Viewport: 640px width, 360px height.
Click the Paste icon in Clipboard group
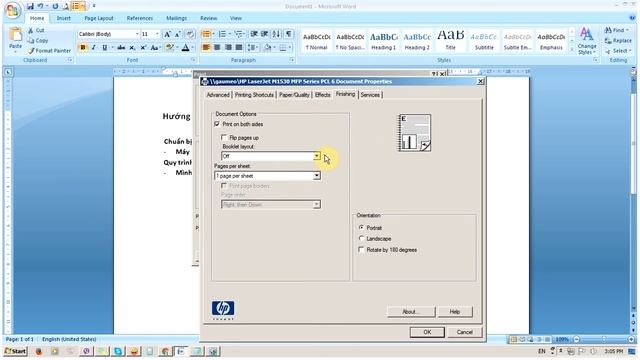click(15, 35)
